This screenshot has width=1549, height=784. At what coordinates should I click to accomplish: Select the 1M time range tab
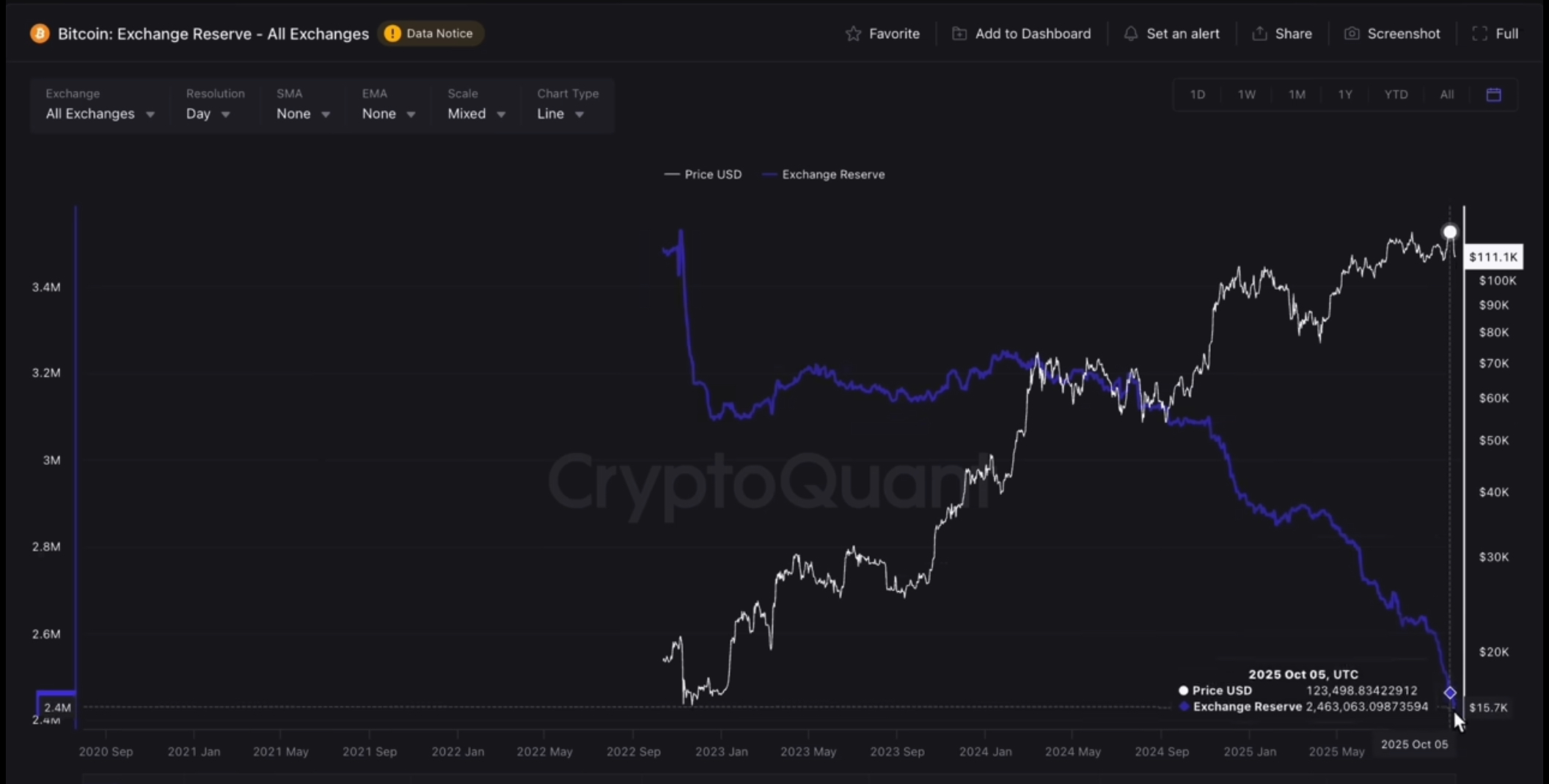1297,95
